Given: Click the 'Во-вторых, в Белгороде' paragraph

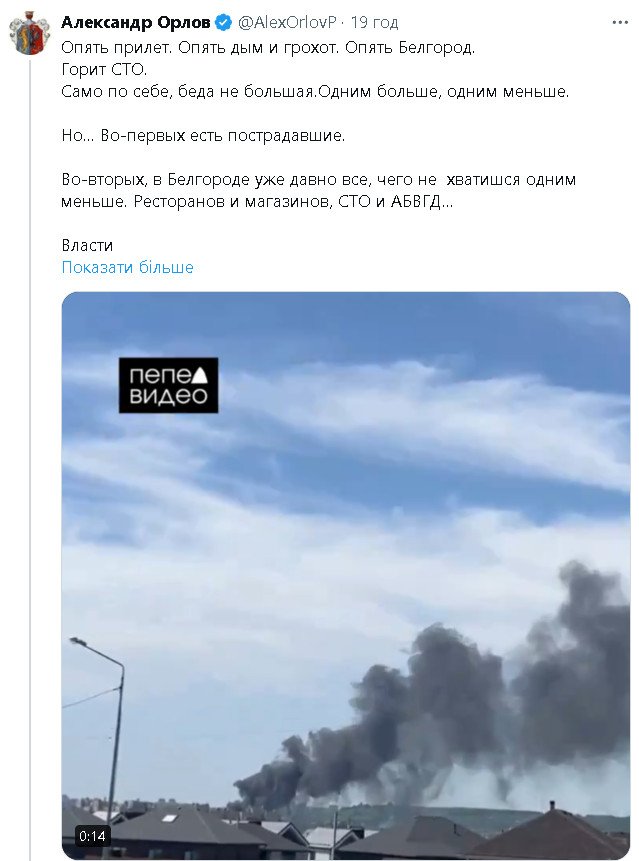Looking at the screenshot, I should (318, 191).
